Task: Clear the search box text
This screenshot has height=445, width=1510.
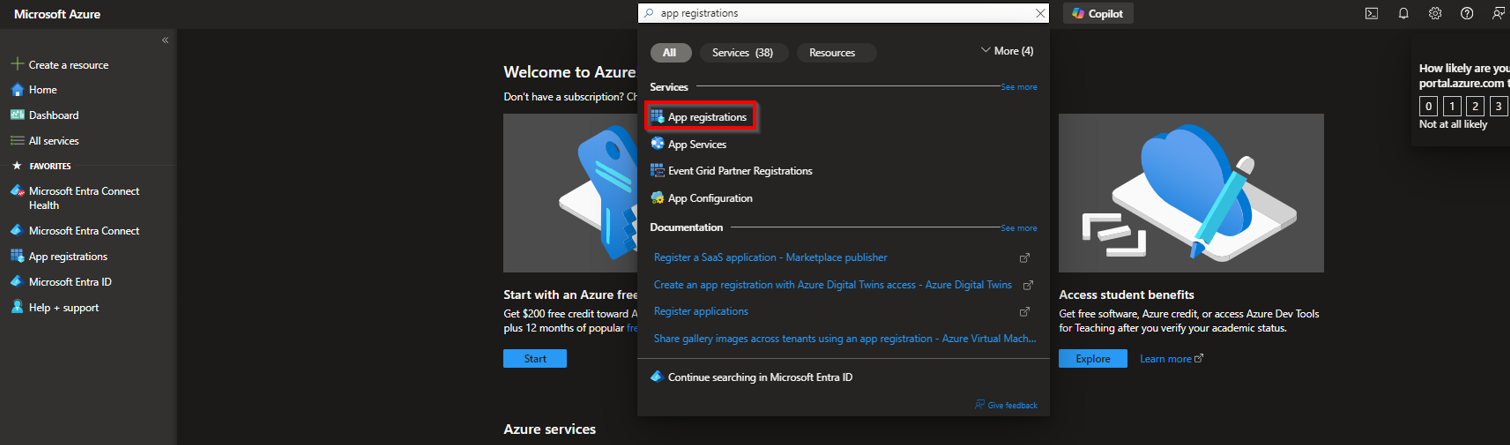Action: click(x=1040, y=14)
